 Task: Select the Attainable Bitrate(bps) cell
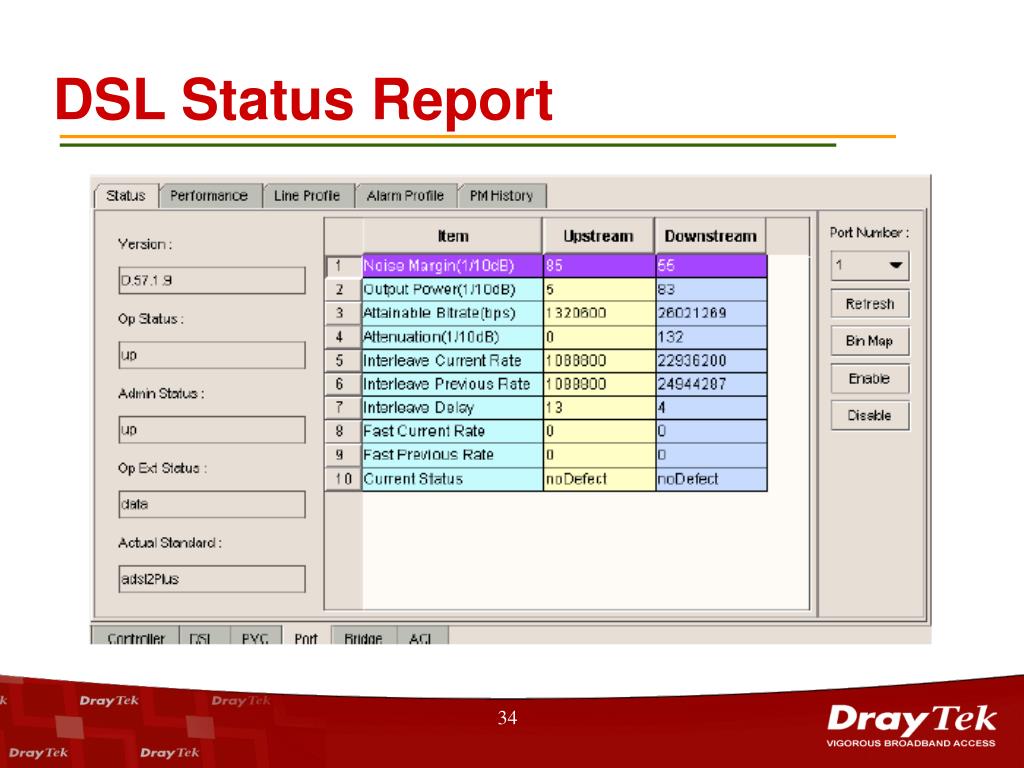pos(453,313)
